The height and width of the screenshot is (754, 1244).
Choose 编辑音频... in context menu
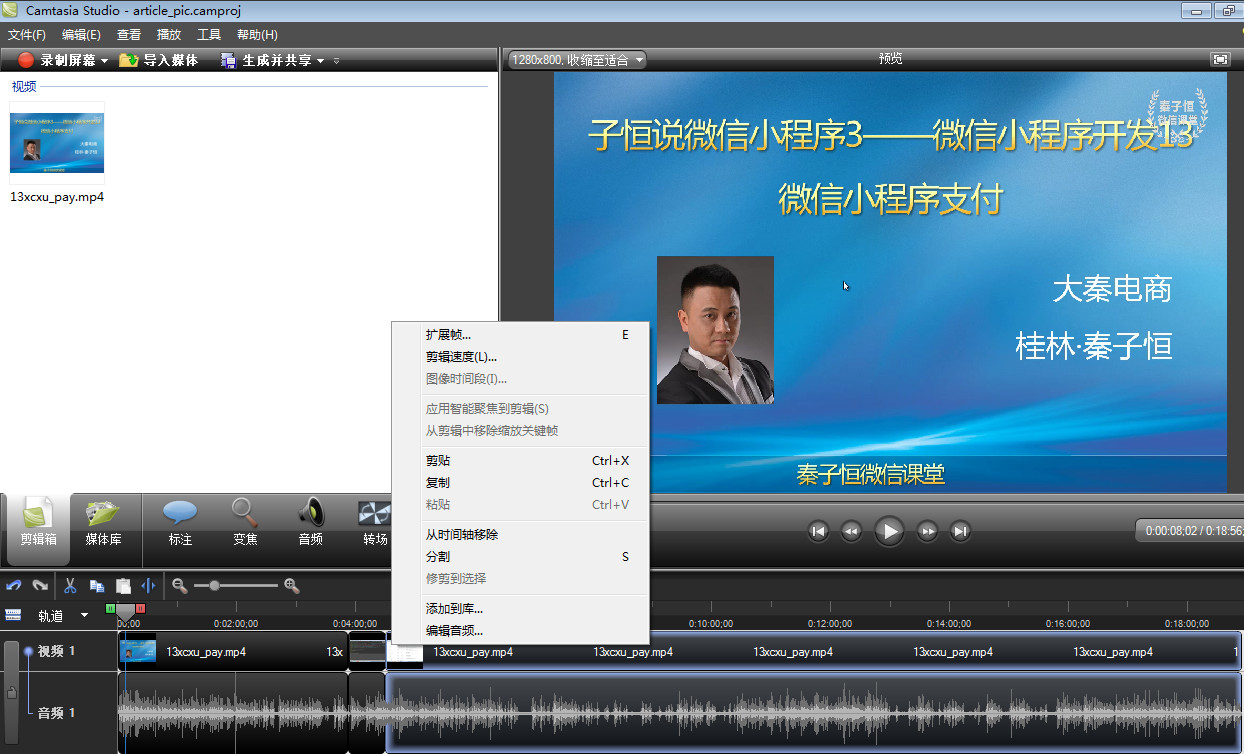520,631
